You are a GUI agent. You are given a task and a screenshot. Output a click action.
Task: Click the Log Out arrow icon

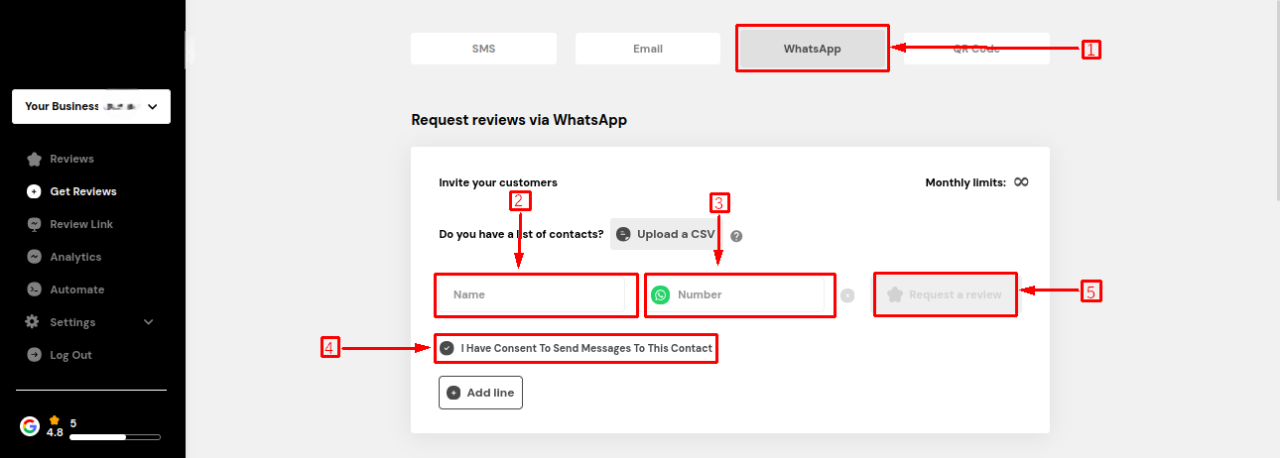point(34,355)
